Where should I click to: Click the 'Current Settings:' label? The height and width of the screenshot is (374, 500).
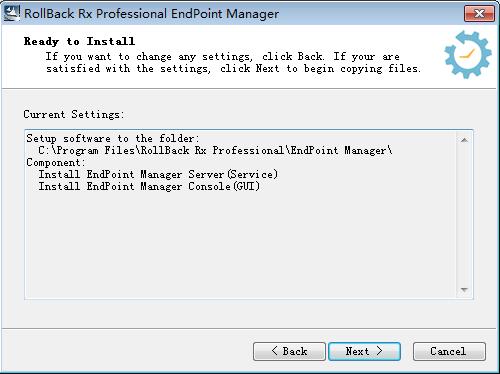point(74,114)
